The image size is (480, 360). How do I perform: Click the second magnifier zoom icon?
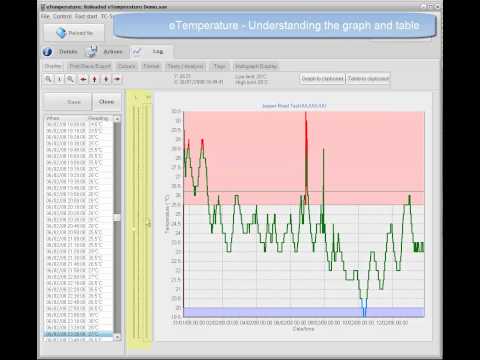click(70, 79)
